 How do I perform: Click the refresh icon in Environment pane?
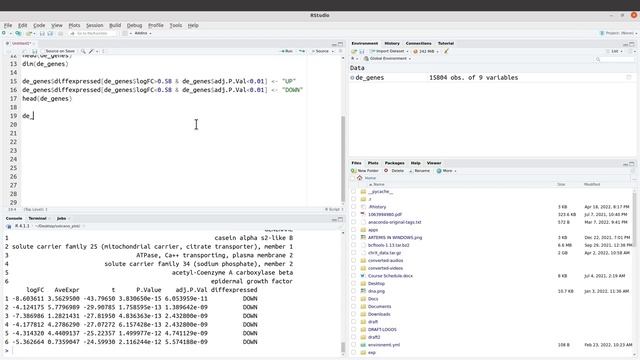629,51
